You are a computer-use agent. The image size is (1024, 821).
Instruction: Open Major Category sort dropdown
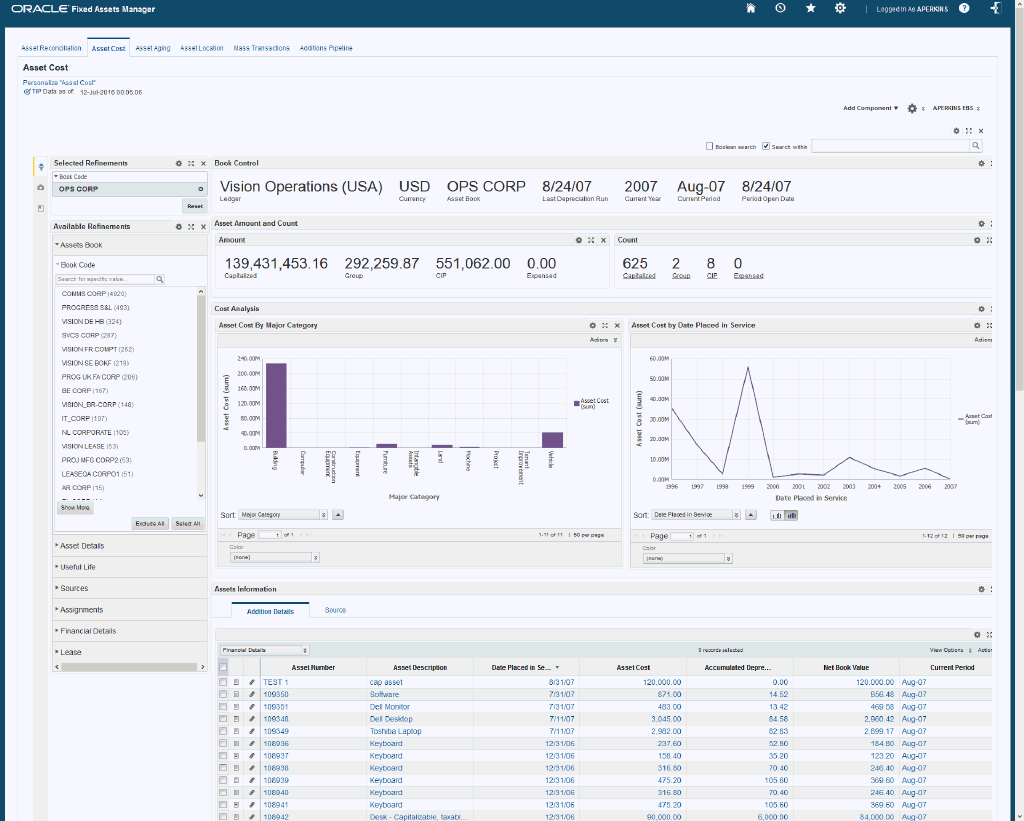[283, 515]
